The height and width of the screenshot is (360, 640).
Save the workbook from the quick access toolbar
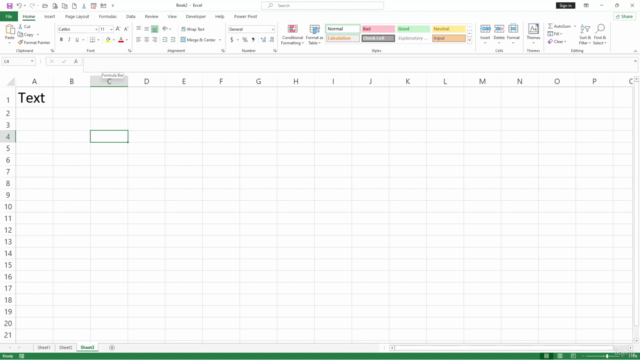click(9, 6)
